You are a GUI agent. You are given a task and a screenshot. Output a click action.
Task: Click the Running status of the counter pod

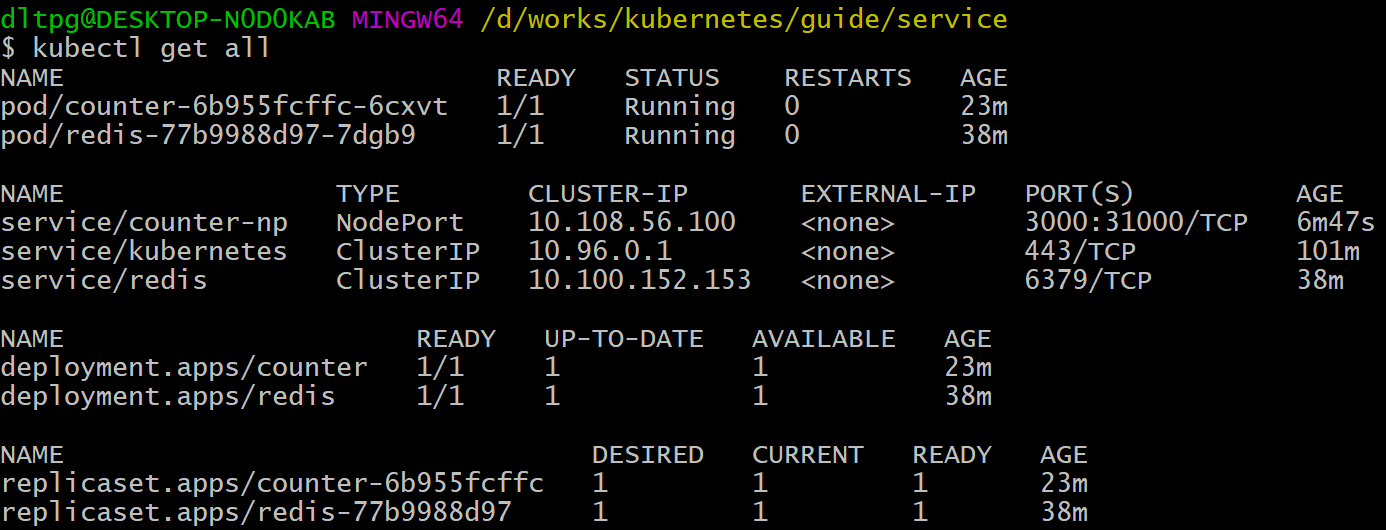click(680, 106)
